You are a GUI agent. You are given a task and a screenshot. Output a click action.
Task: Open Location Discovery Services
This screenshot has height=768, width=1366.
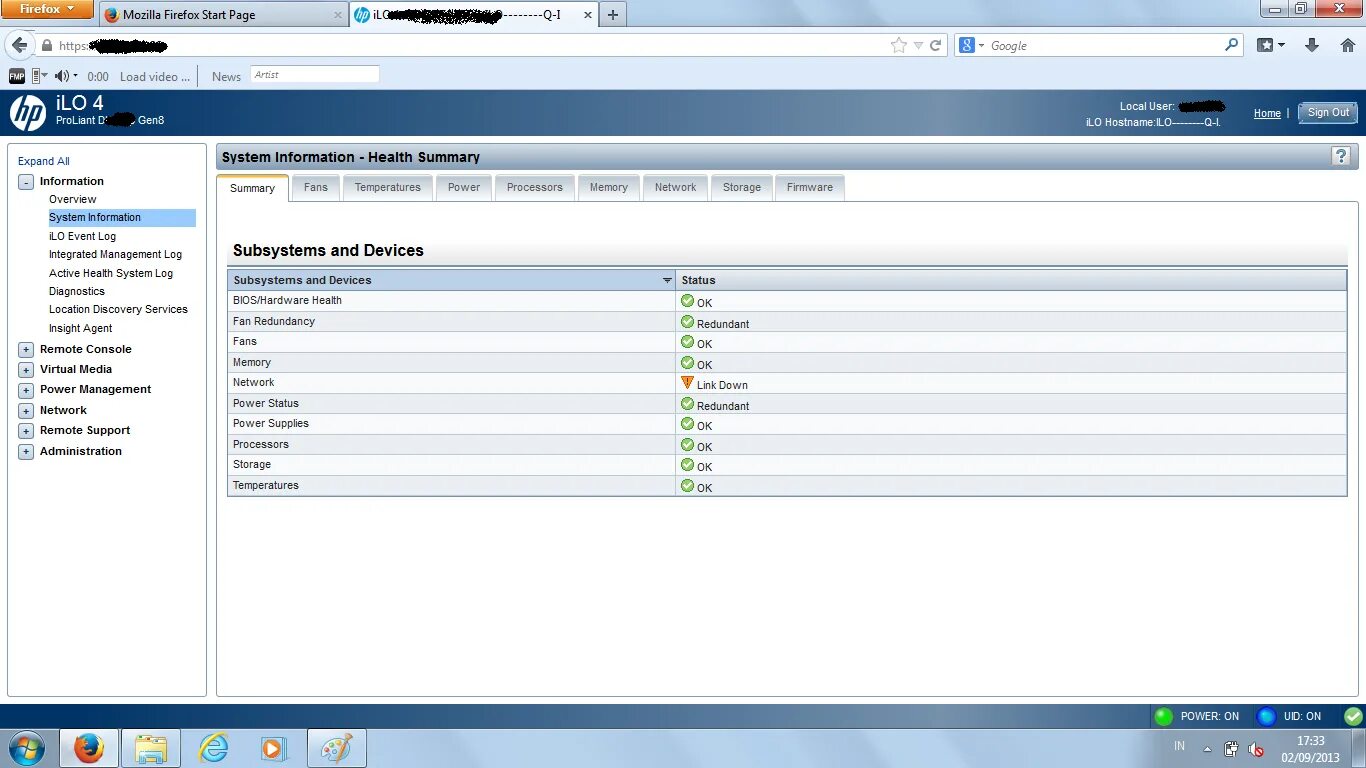118,309
